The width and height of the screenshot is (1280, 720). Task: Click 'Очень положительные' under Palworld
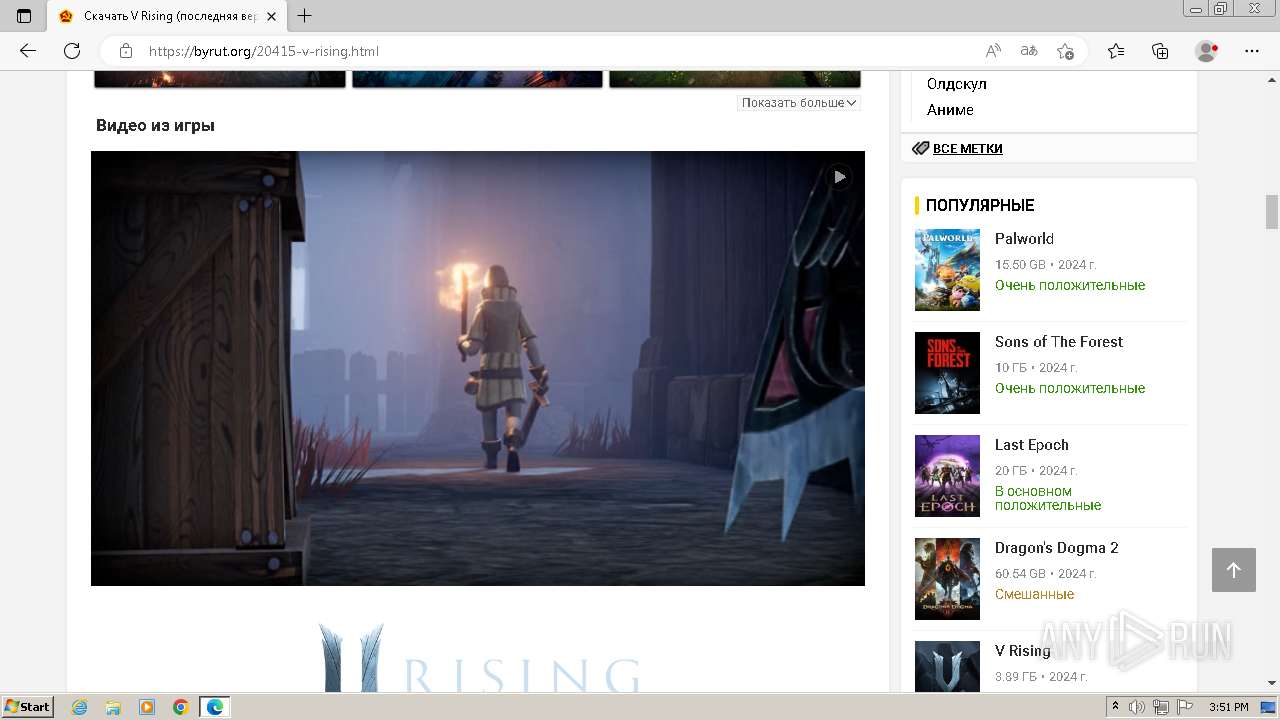(x=1070, y=285)
